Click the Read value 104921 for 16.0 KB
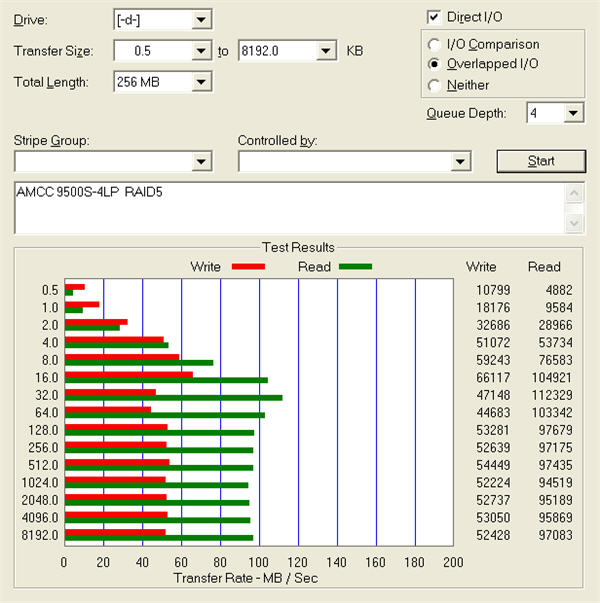600x603 pixels. click(x=552, y=378)
